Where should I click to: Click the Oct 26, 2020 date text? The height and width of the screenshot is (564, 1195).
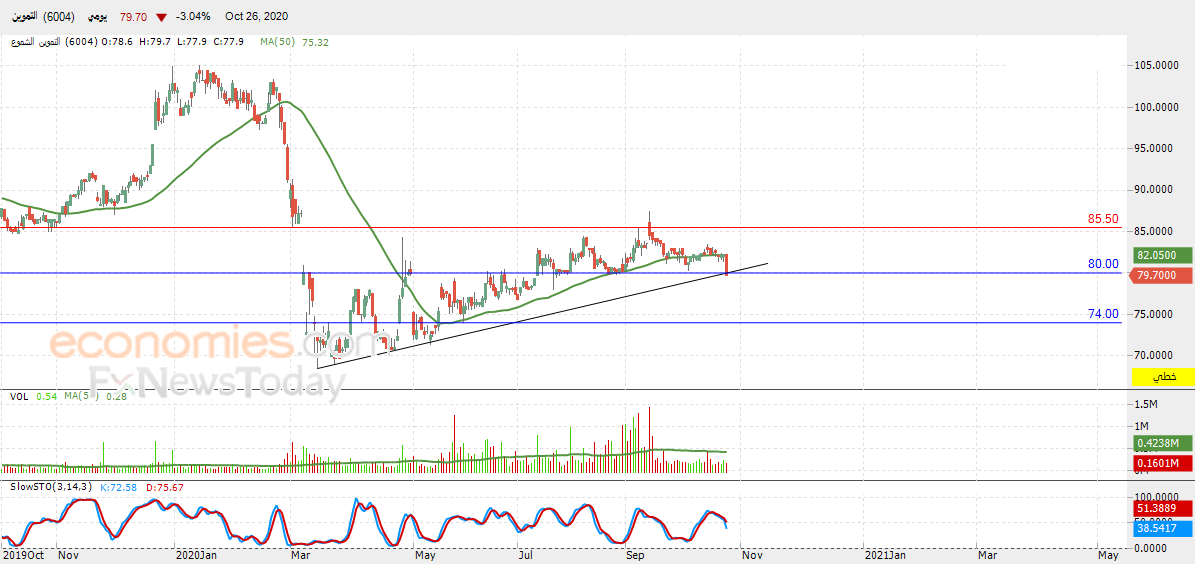tap(254, 17)
